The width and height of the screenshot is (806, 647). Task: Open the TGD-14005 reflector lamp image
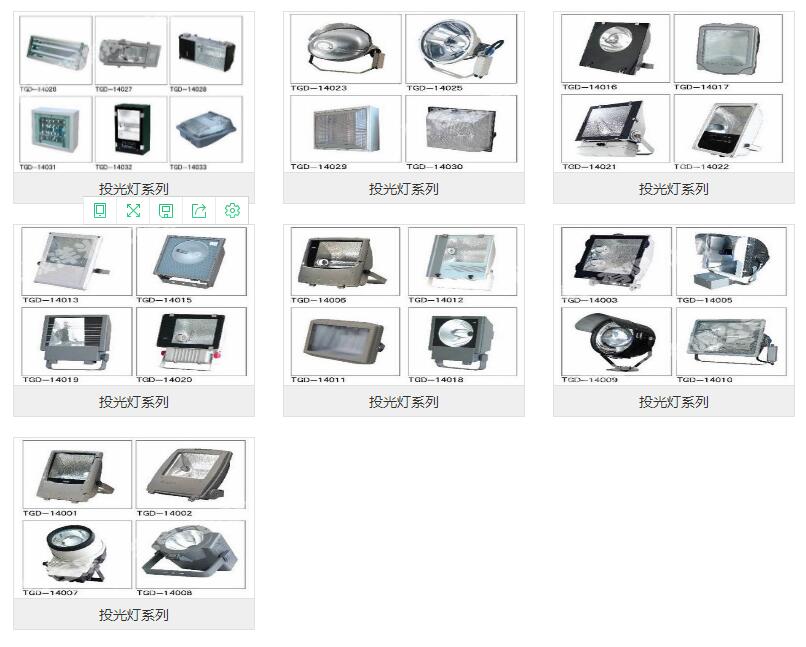[x=731, y=262]
